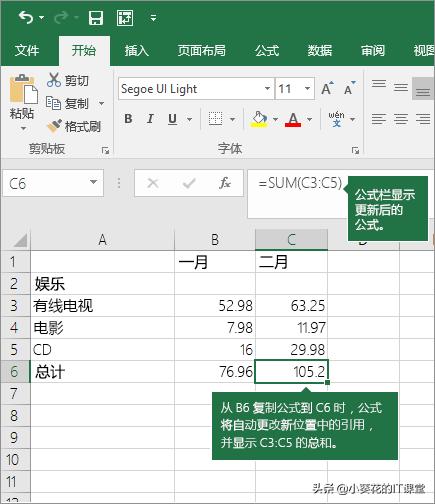Open the Name Box dropdown arrow

(94, 182)
